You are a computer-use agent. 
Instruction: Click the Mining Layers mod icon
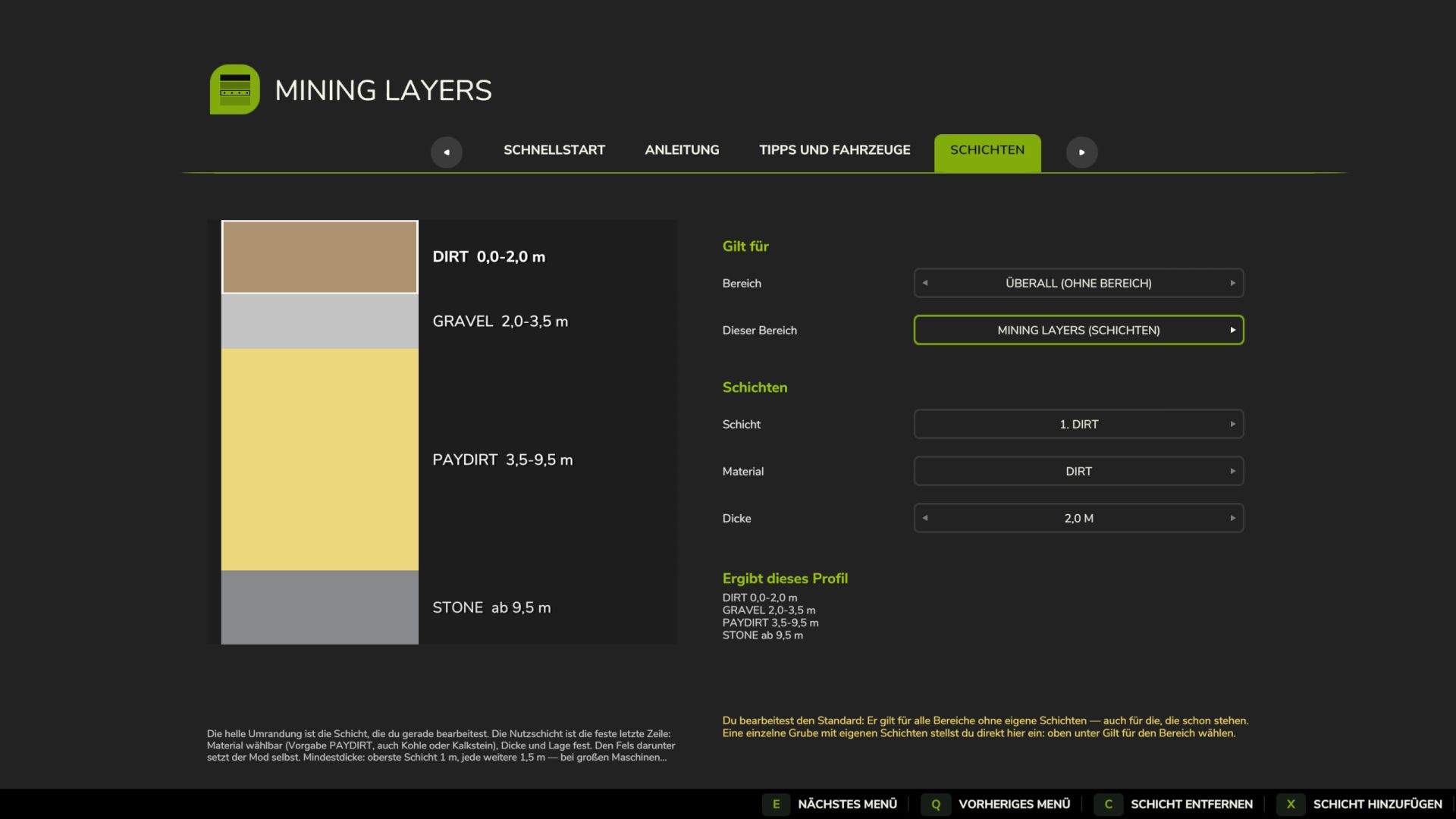(x=235, y=89)
